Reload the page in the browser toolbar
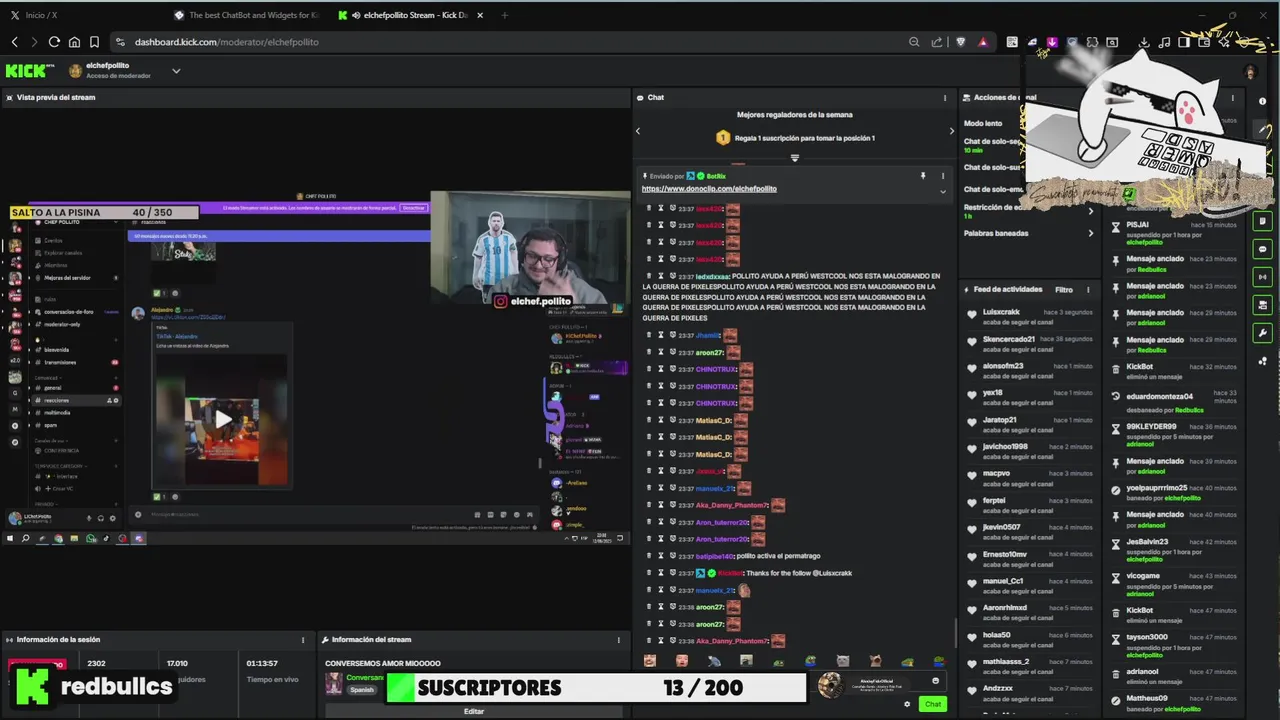This screenshot has width=1280, height=720. click(x=54, y=42)
